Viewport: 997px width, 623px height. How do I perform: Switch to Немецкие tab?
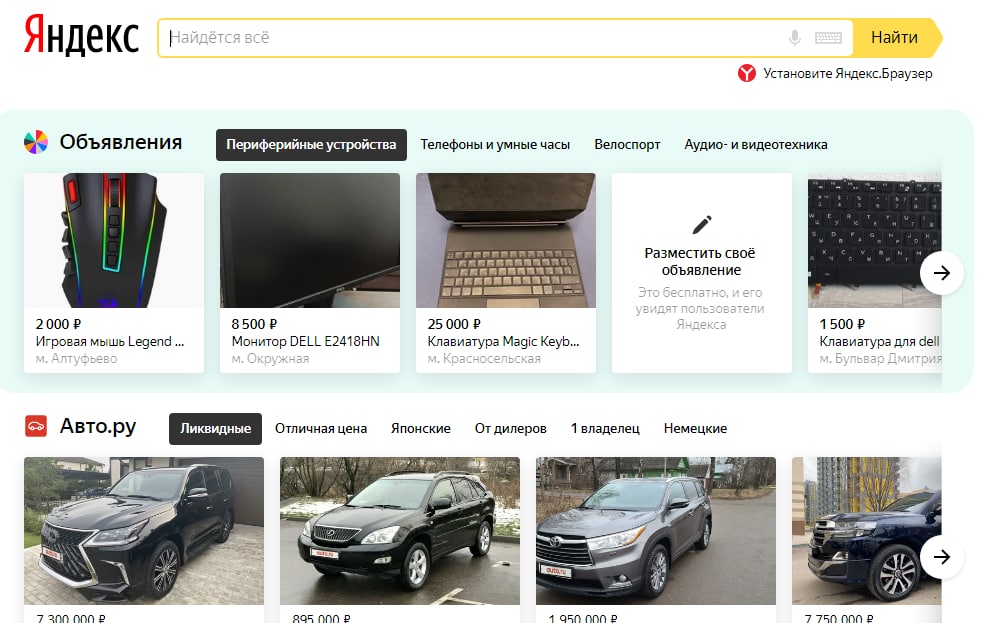tap(695, 428)
